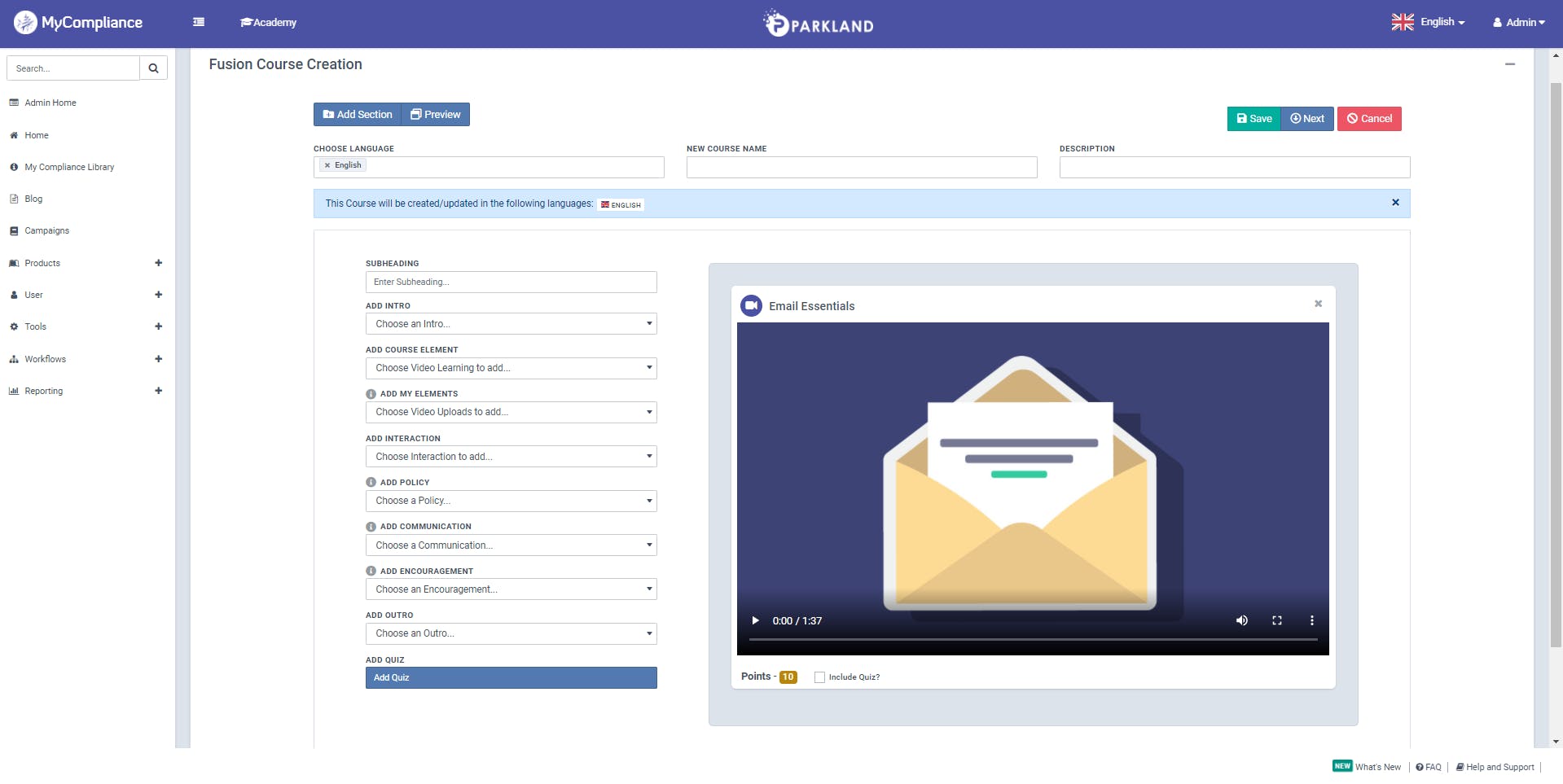Open the MyCompliance home logo
Viewport: 1563px width, 784px height.
77,22
